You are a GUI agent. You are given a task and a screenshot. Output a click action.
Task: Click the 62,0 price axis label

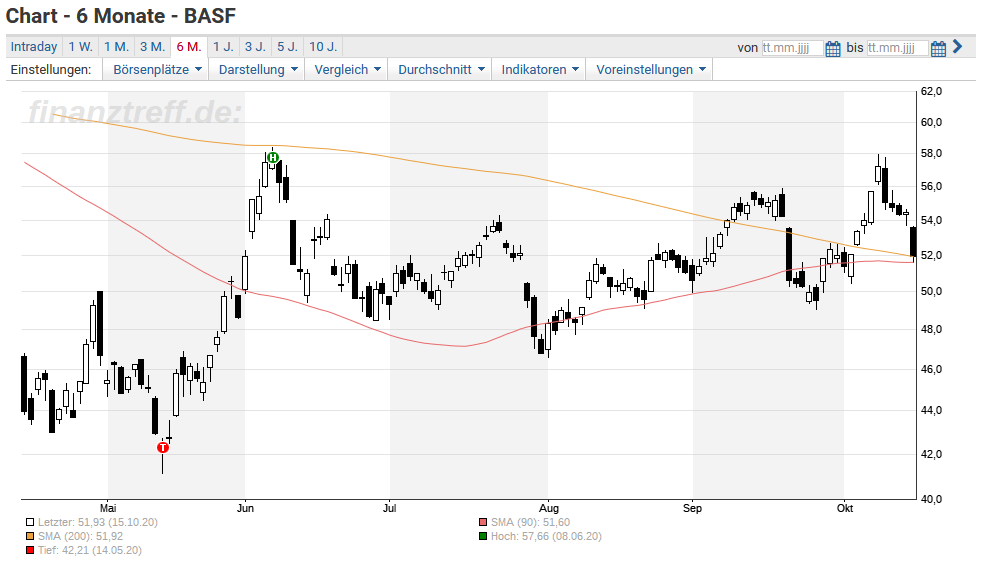(x=931, y=92)
